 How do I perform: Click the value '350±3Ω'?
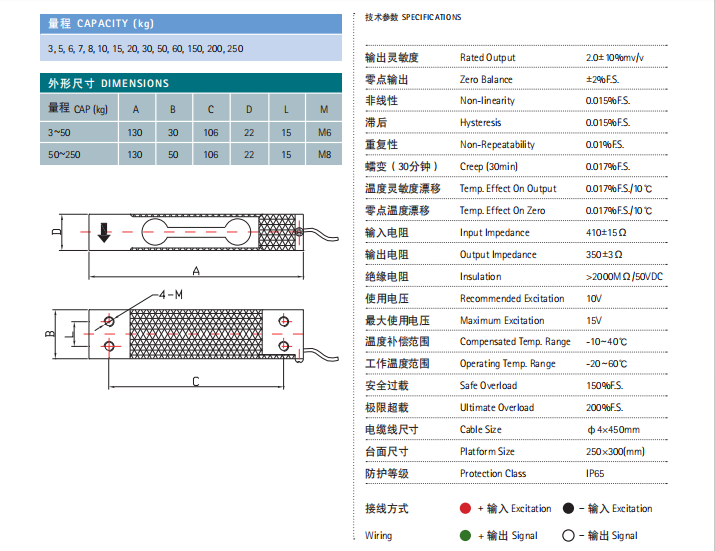tap(604, 255)
